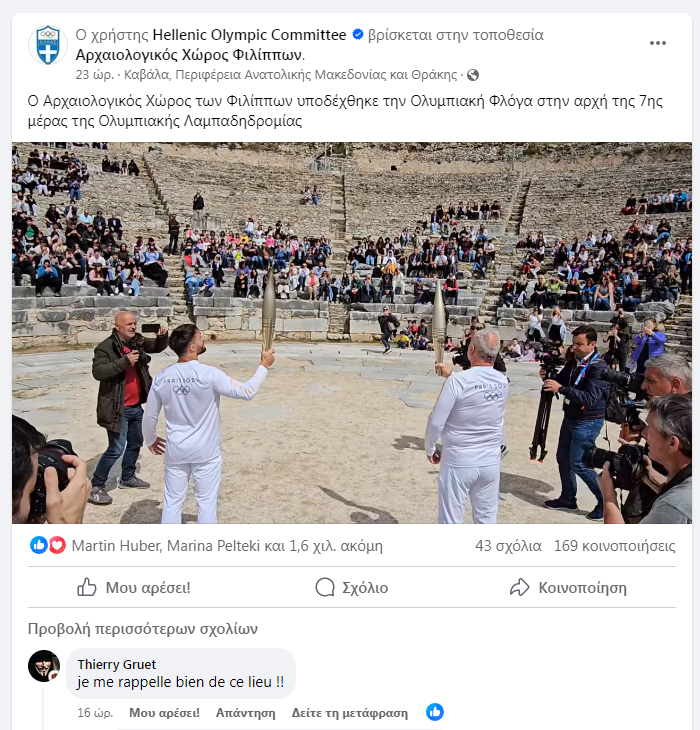Open the Αρχαιολογικός Χώρος Φιλίππων location link
Viewport: 700px width, 730px height.
(x=189, y=54)
